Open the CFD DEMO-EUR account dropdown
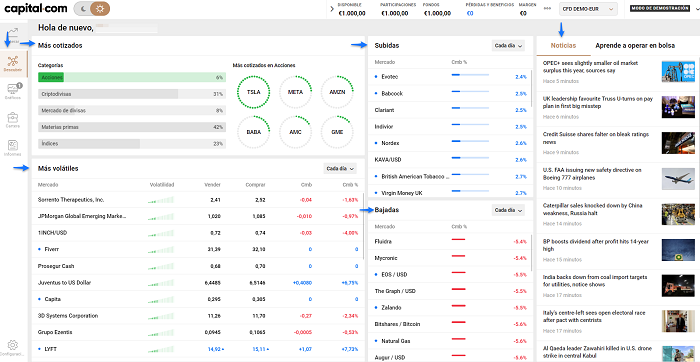700x362 pixels. [588, 8]
